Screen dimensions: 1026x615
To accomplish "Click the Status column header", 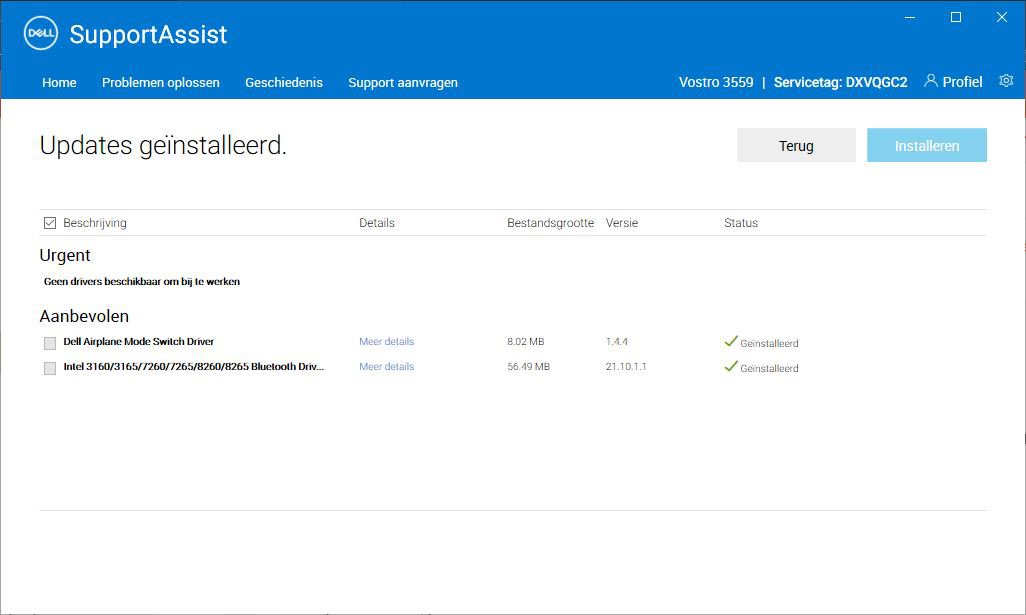I will pyautogui.click(x=741, y=223).
